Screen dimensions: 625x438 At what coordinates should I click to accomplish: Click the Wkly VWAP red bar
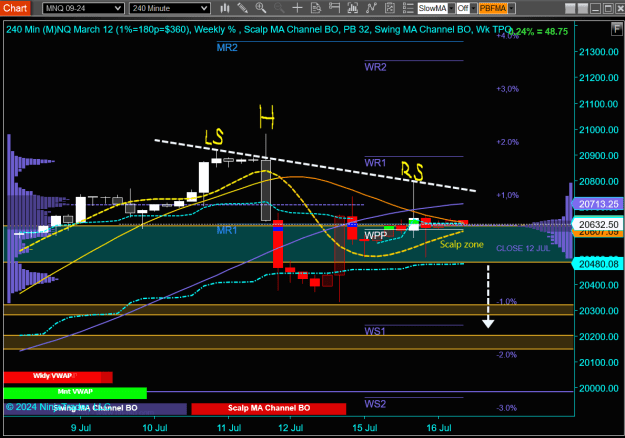(x=58, y=377)
